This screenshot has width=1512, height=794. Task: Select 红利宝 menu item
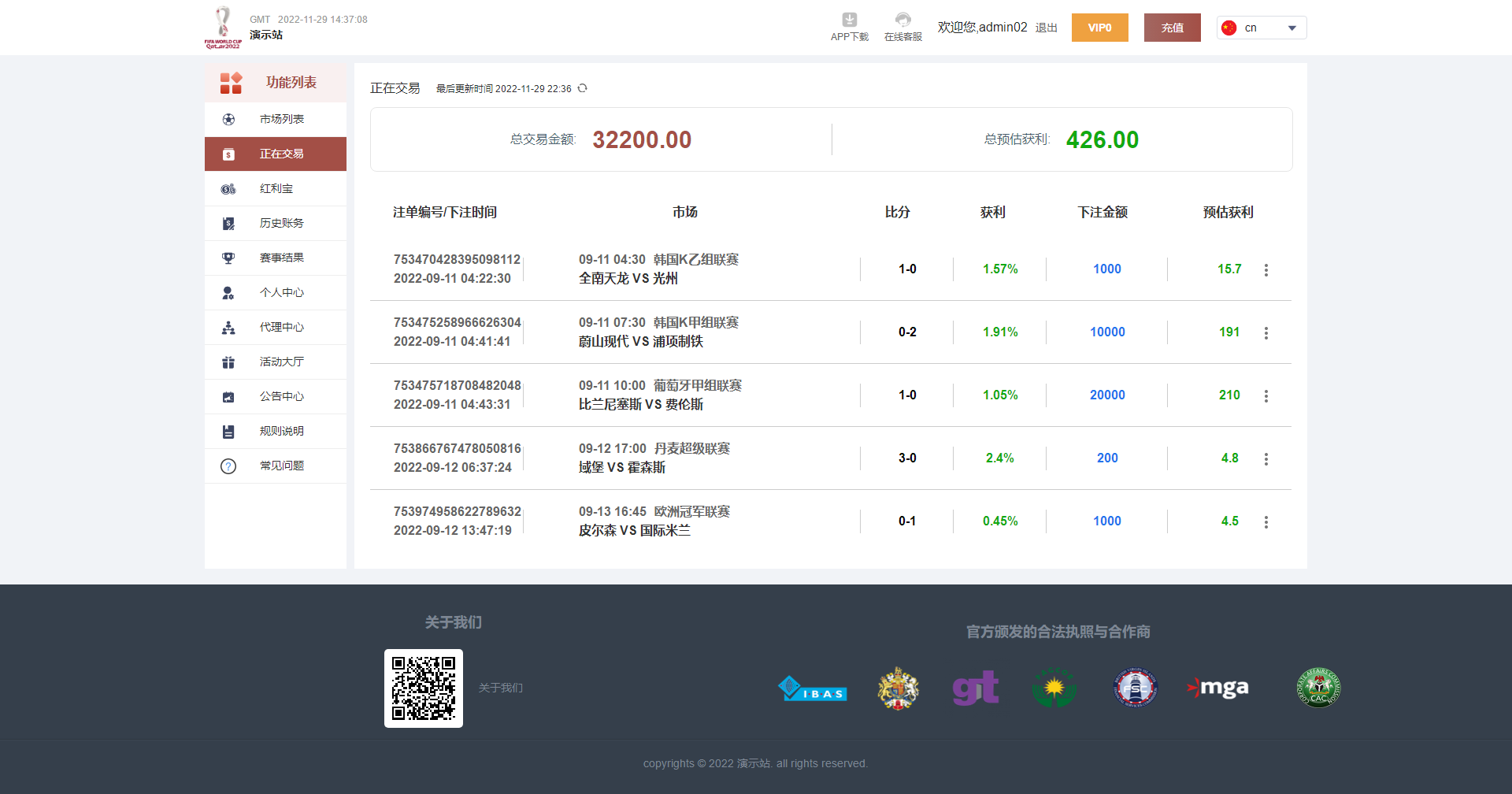(x=276, y=188)
